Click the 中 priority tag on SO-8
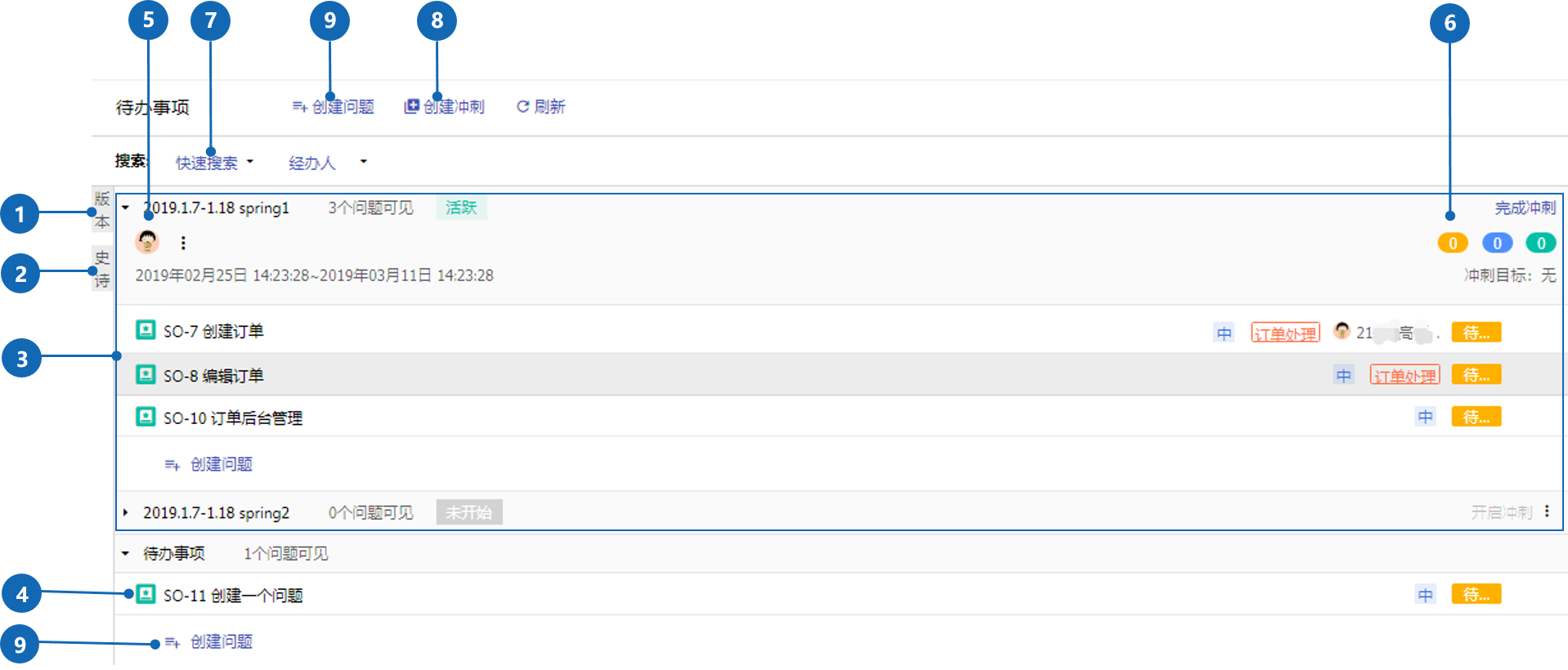This screenshot has width=1568, height=670. click(x=1343, y=376)
